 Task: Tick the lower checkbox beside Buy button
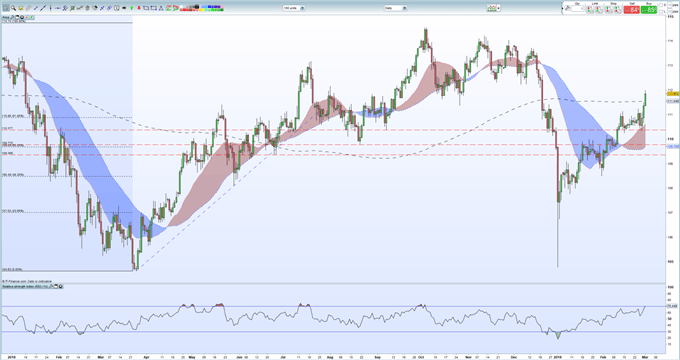(660, 11)
